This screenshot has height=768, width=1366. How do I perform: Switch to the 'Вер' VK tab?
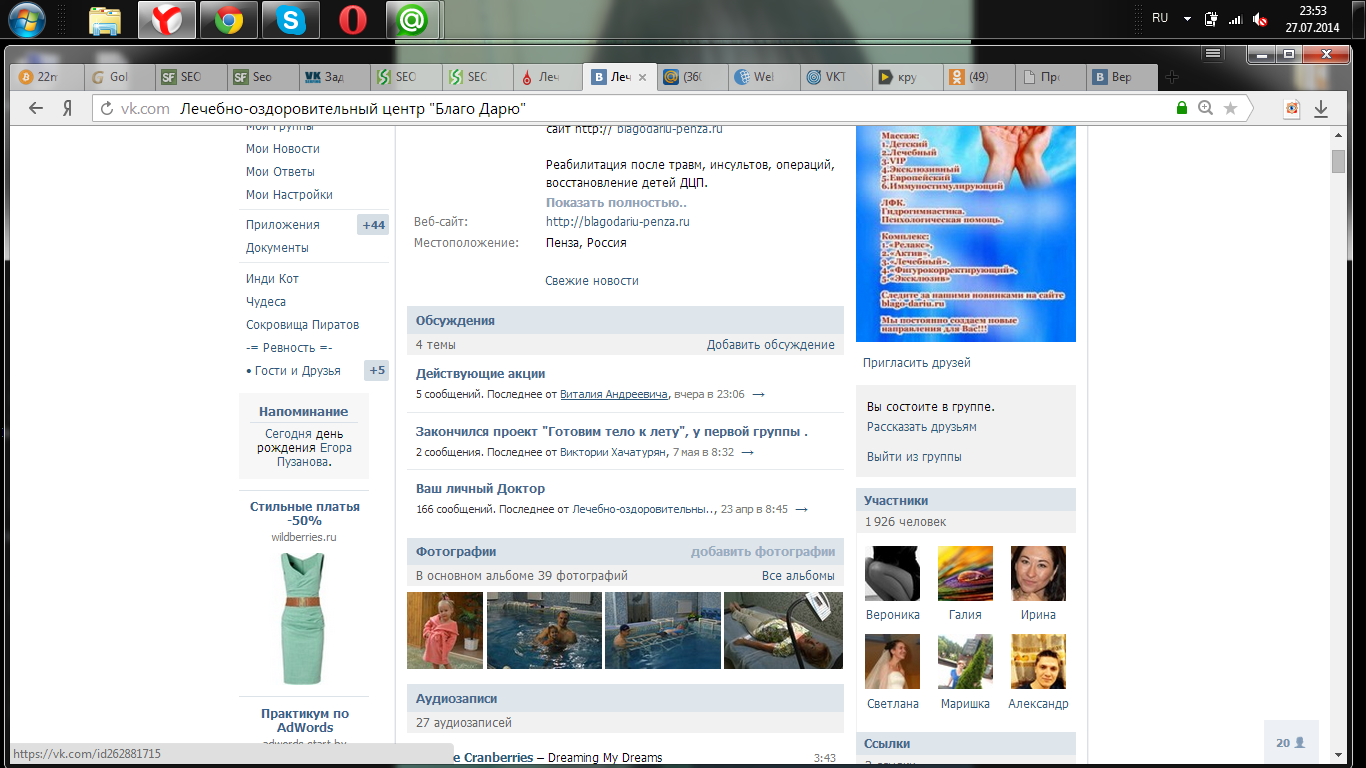(x=1123, y=77)
